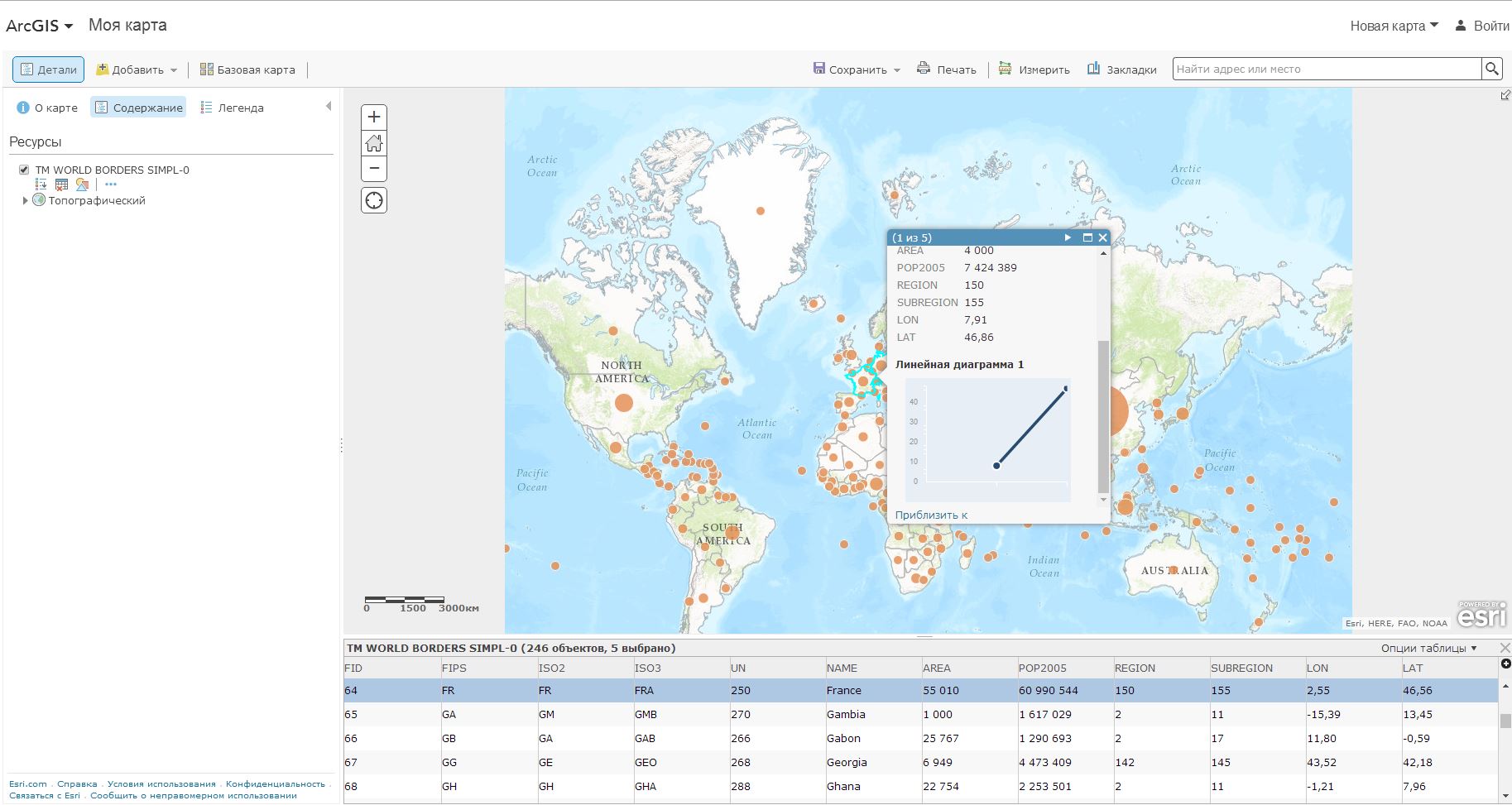Expand the Топографический basemap layer

click(25, 200)
